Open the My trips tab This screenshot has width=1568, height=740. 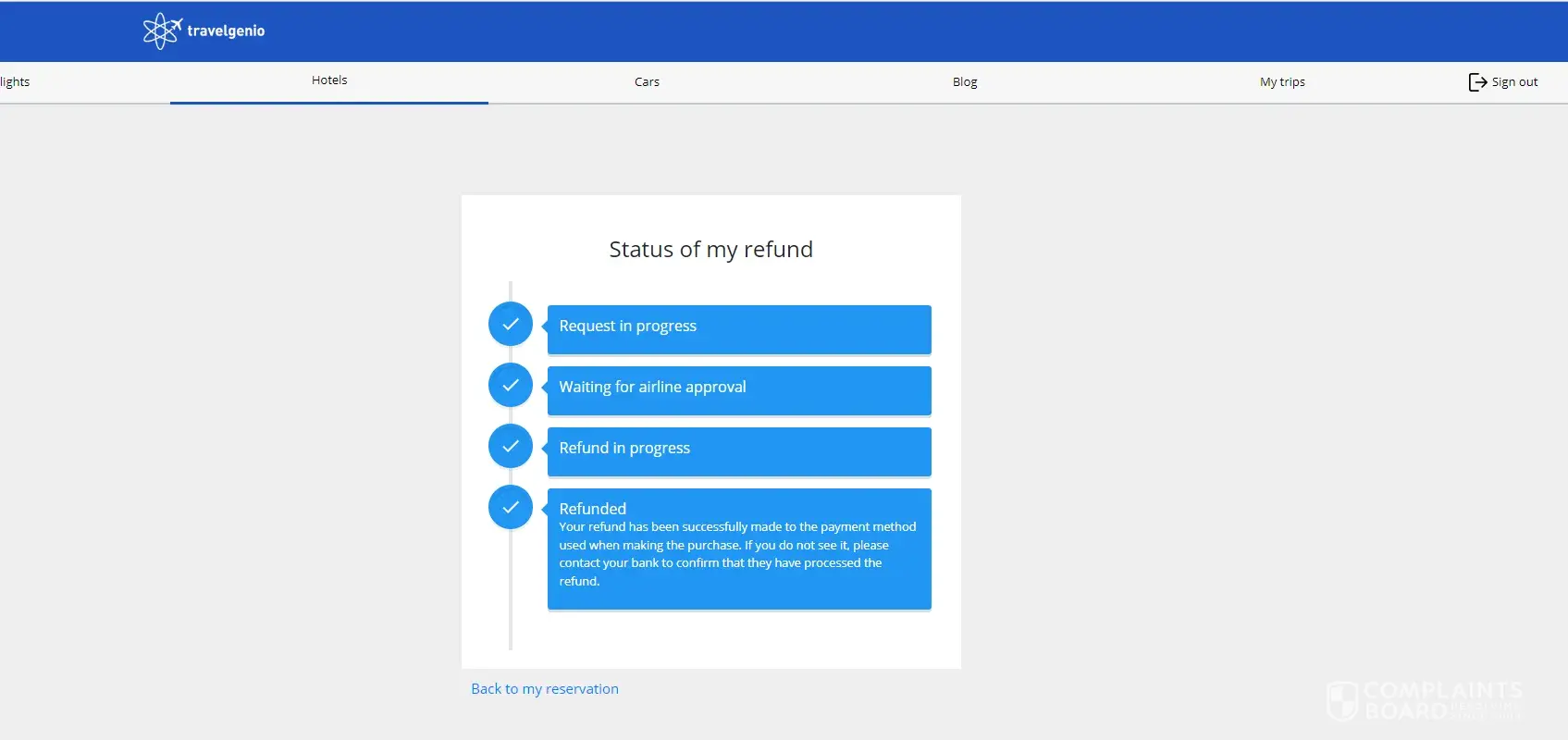tap(1282, 82)
